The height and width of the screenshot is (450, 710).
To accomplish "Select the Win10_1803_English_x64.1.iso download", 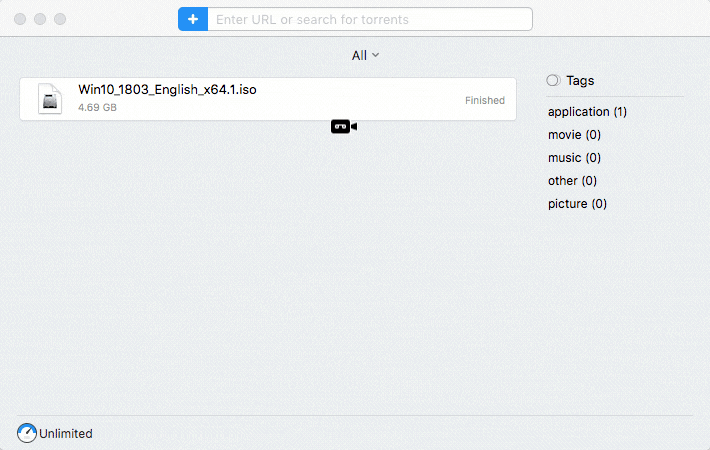I will click(268, 99).
